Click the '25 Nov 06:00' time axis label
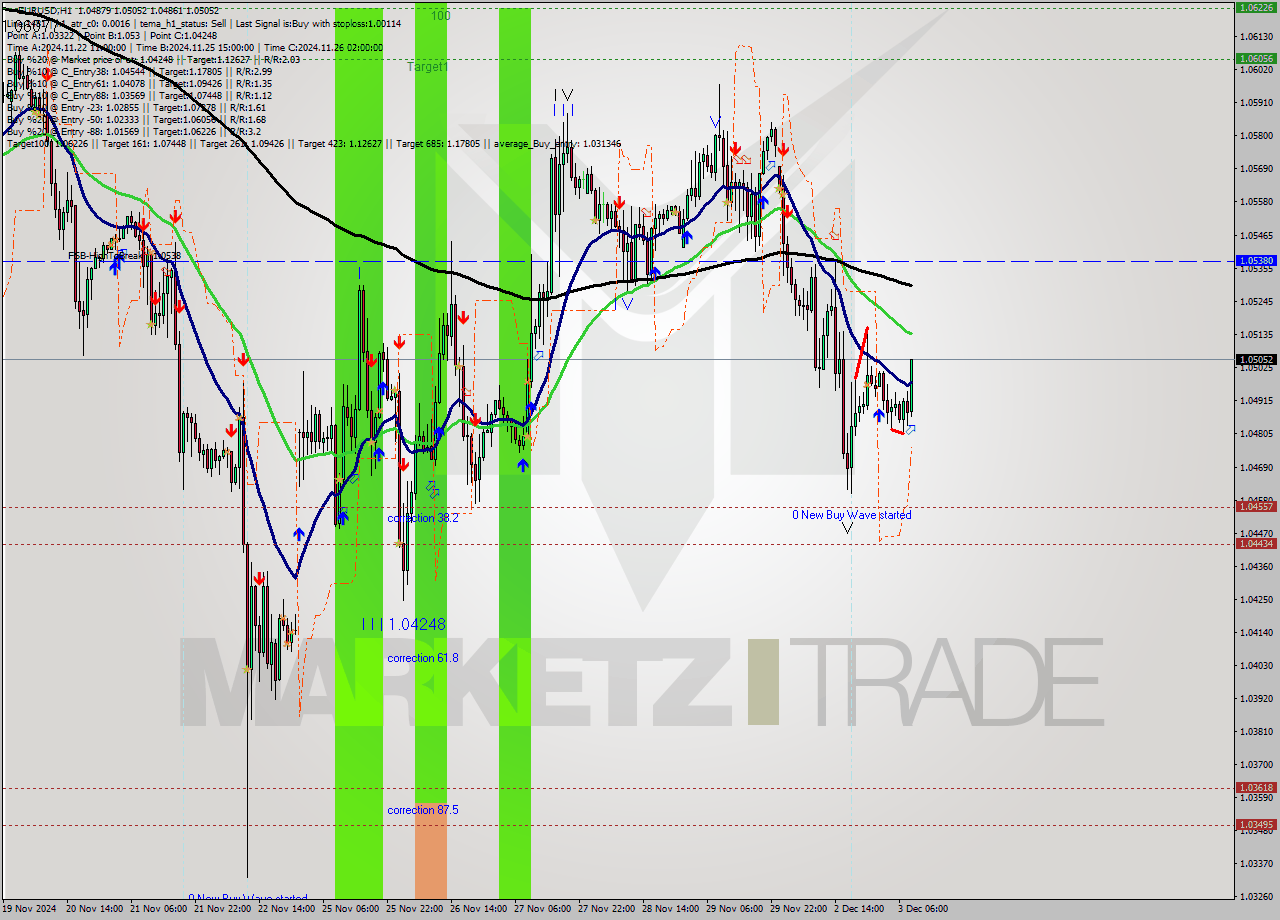1280x920 pixels. click(350, 909)
